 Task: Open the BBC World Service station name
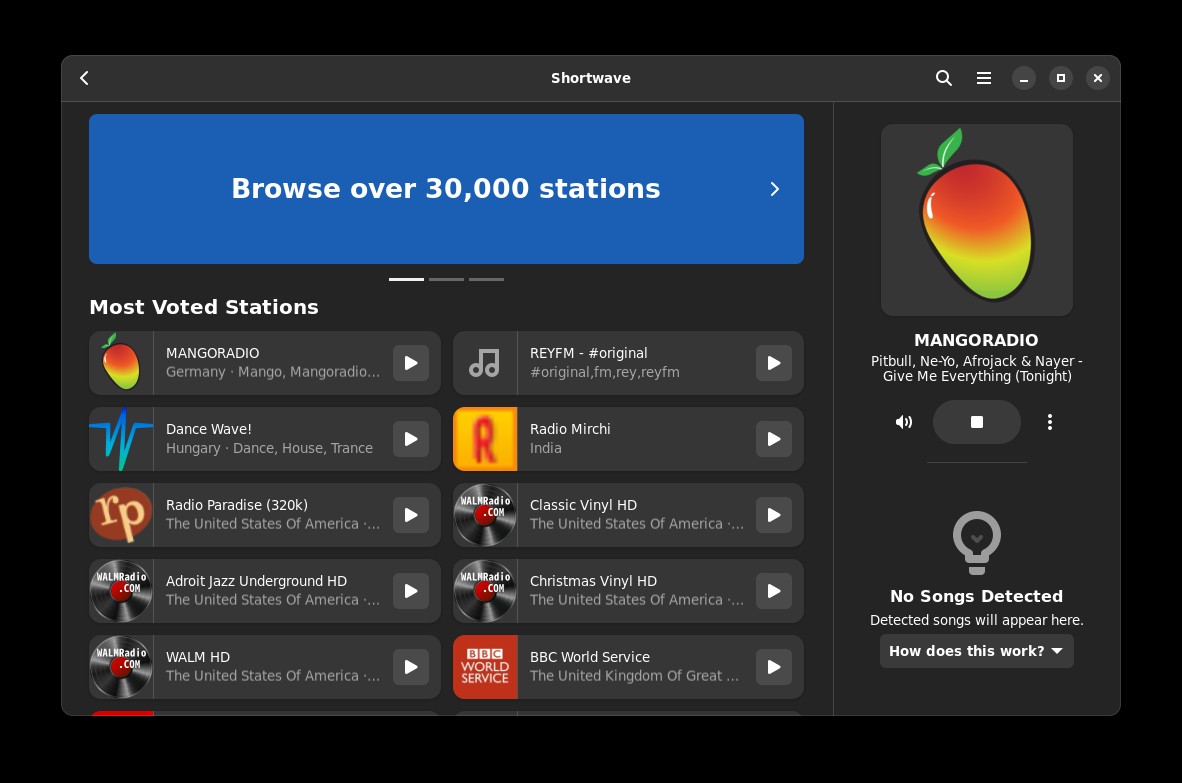pyautogui.click(x=589, y=657)
